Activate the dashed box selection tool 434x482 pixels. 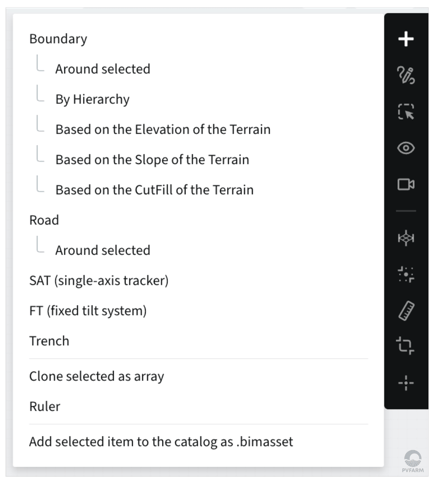pyautogui.click(x=406, y=111)
